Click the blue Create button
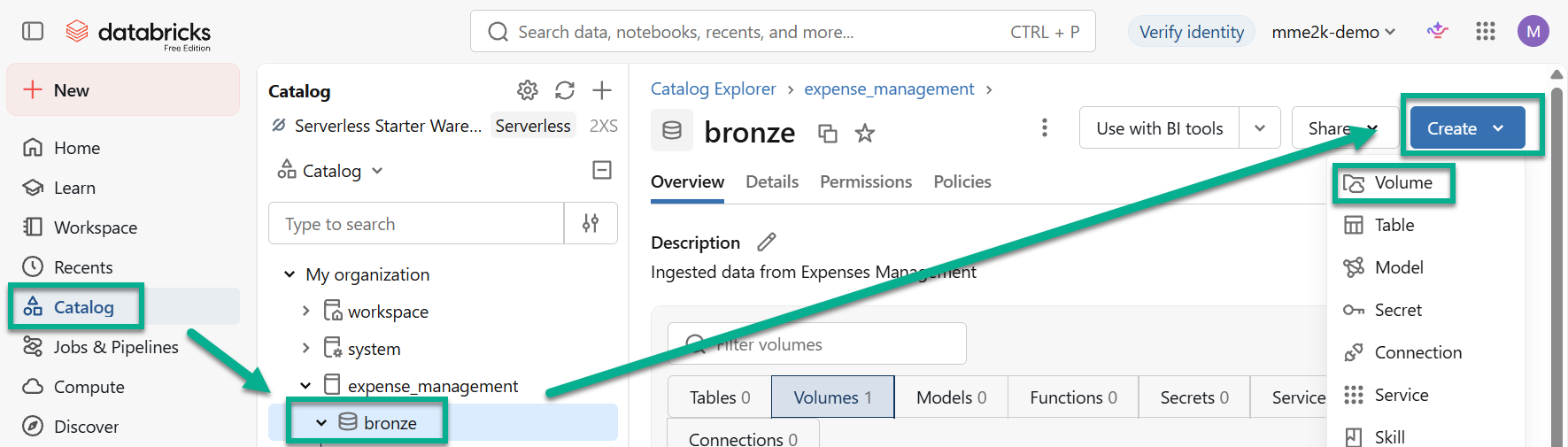This screenshot has width=1568, height=447. [1467, 128]
